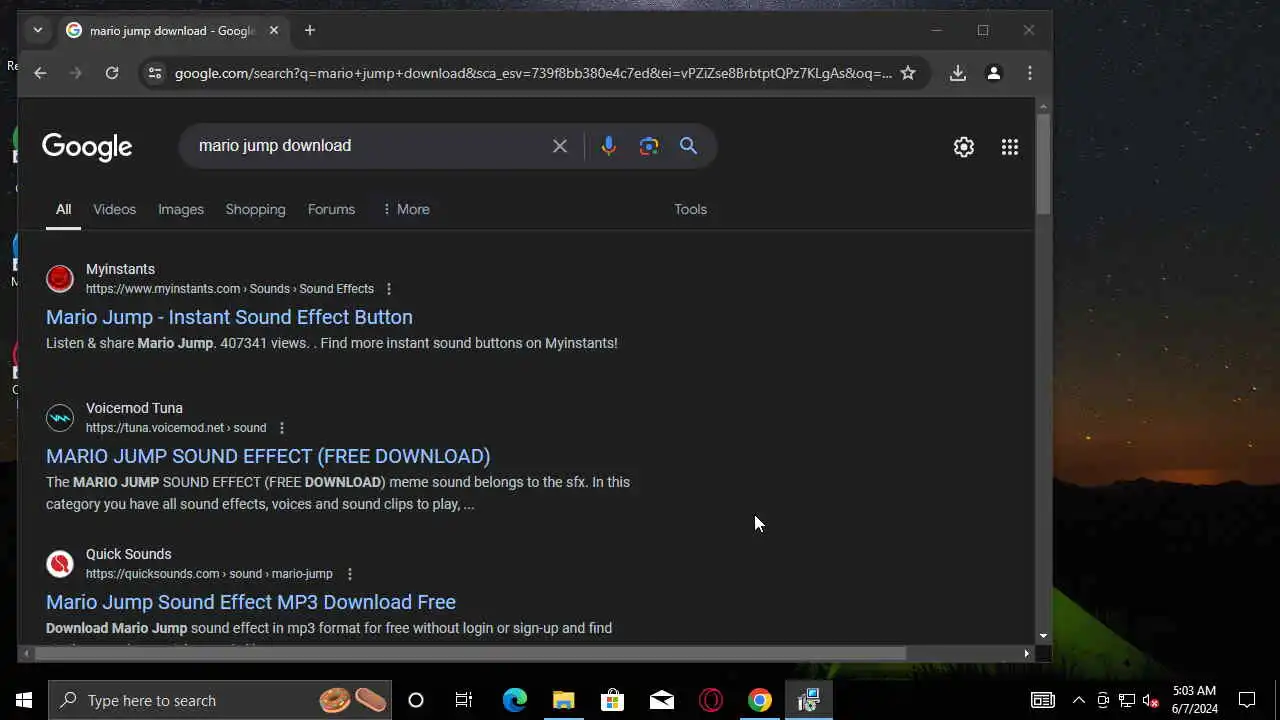The height and width of the screenshot is (720, 1280).
Task: Open Mario Jump - Instant Sound Effect Button link
Action: (x=229, y=317)
